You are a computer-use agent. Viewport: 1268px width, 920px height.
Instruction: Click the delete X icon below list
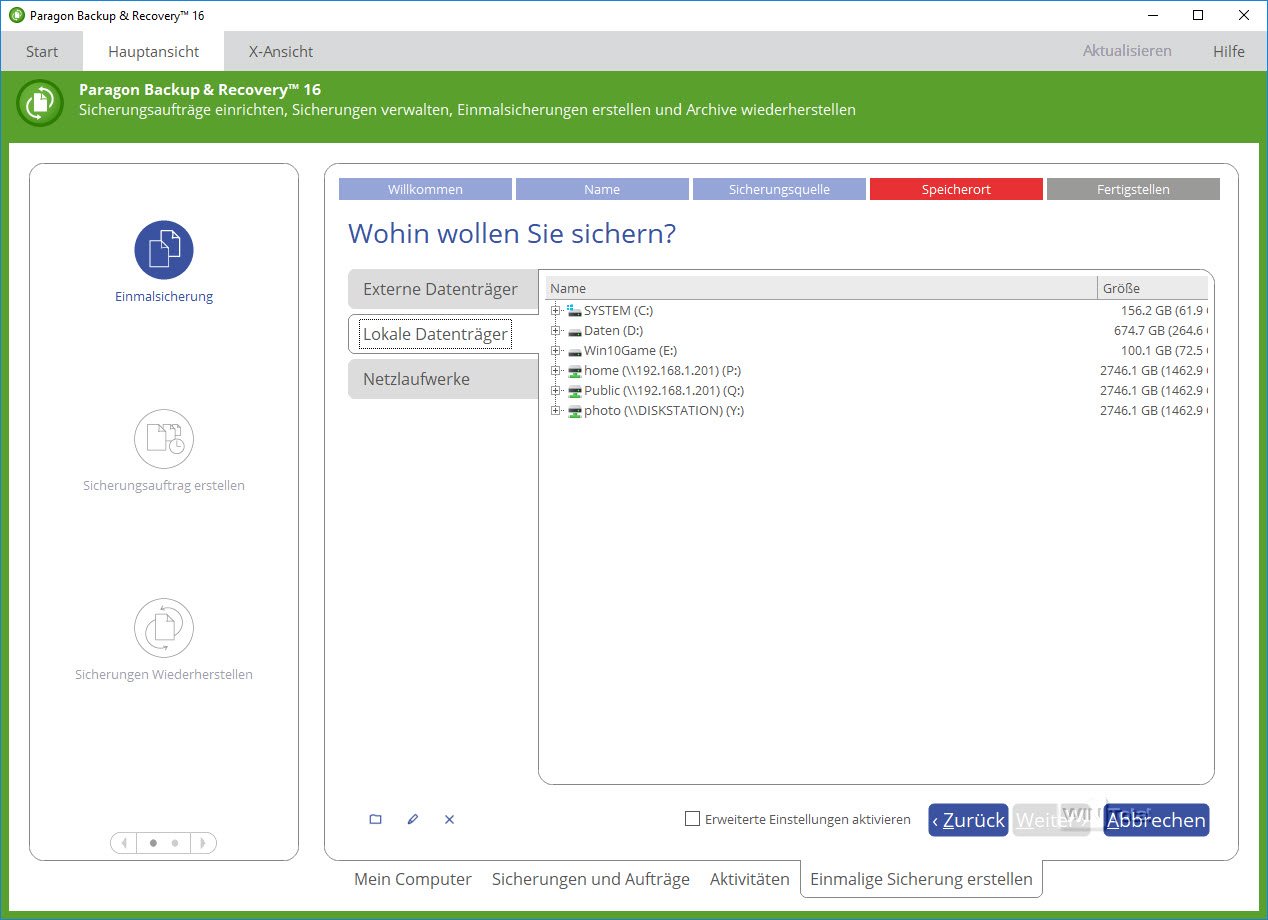click(x=449, y=819)
